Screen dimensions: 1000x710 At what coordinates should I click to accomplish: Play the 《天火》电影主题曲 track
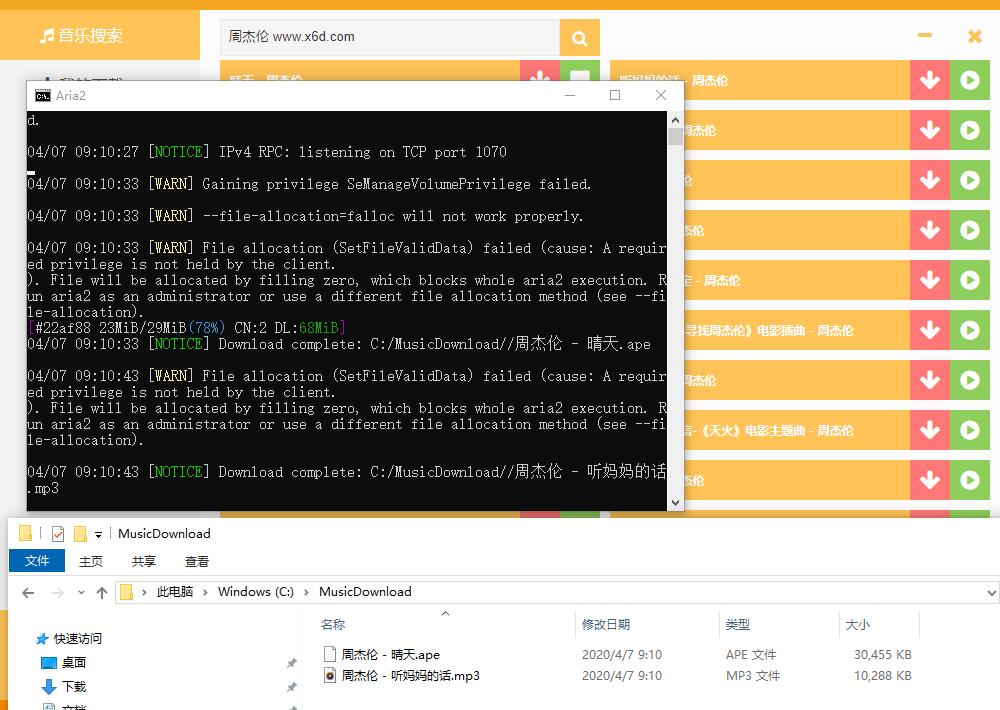click(969, 430)
